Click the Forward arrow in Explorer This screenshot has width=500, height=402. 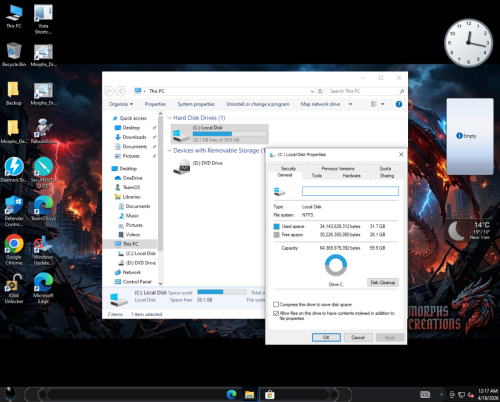pos(121,91)
